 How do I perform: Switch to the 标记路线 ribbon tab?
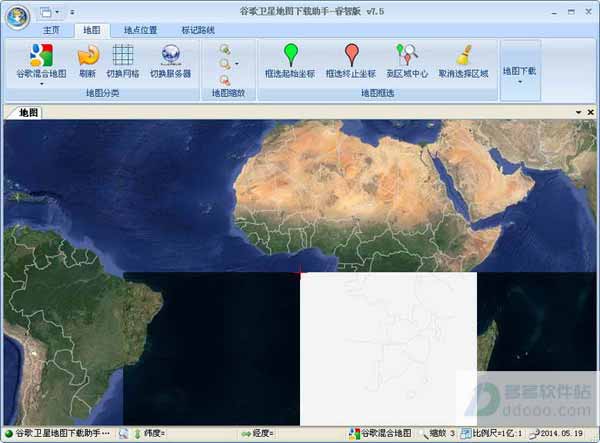pos(197,30)
